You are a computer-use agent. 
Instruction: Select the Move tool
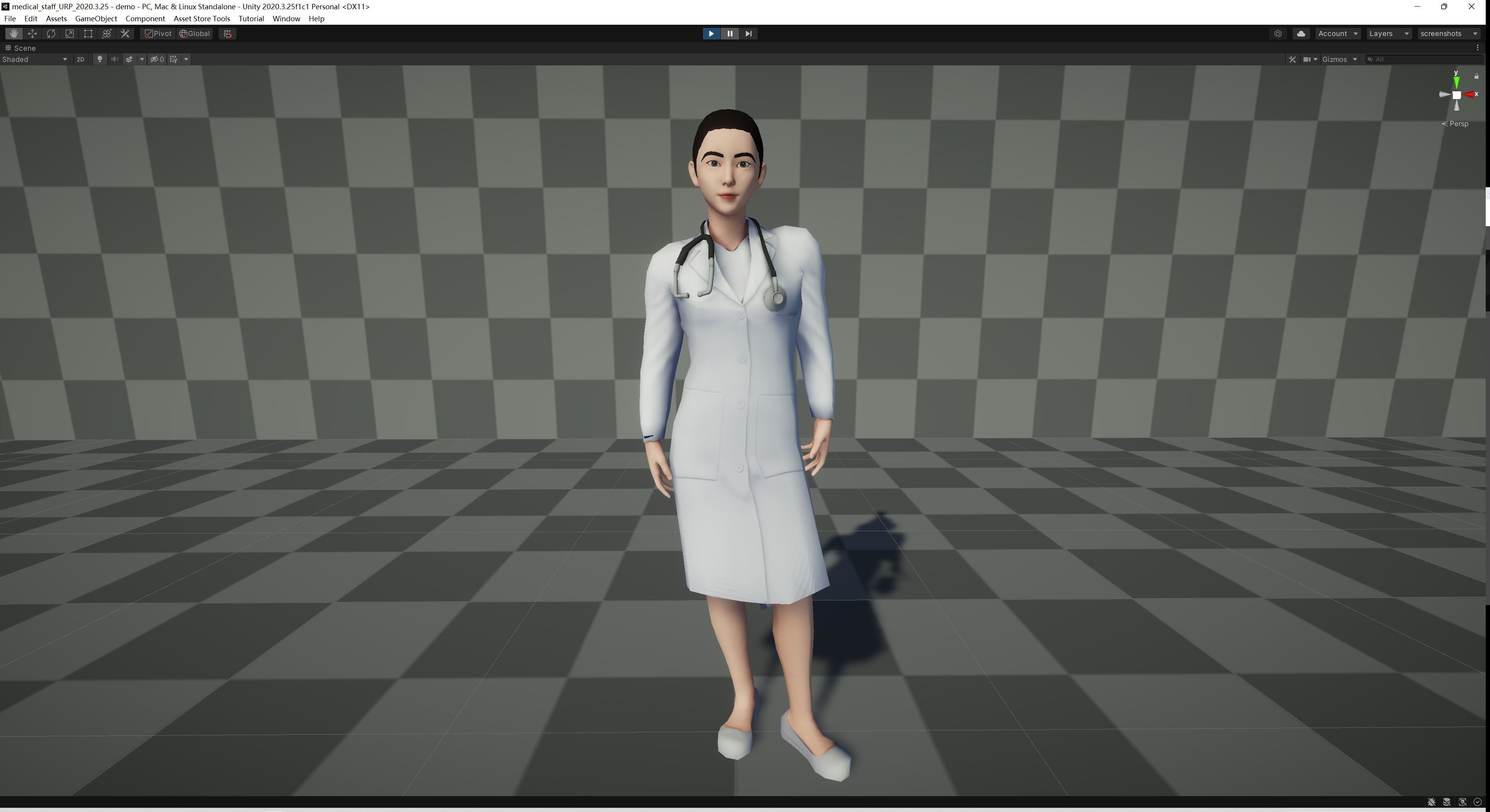click(33, 34)
